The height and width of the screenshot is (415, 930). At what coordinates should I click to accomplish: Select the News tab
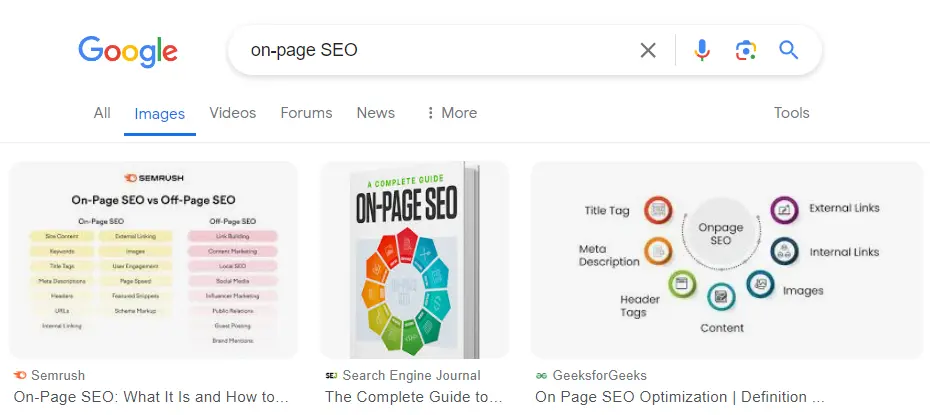[x=375, y=113]
